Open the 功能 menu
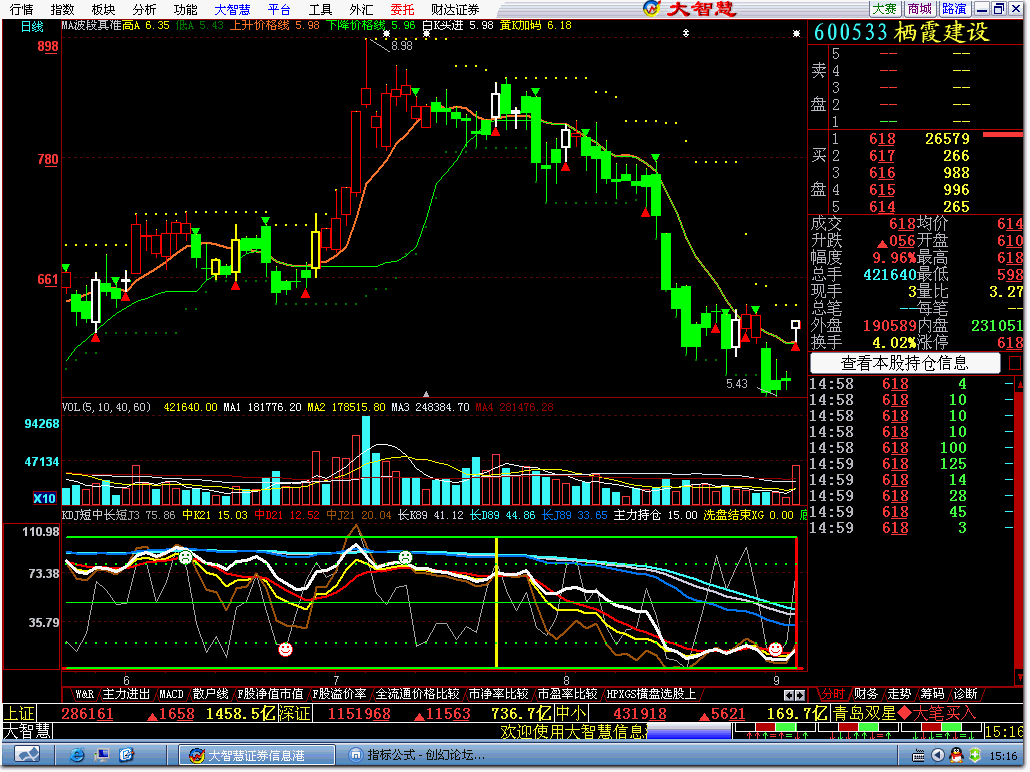The width and height of the screenshot is (1030, 772). (185, 9)
